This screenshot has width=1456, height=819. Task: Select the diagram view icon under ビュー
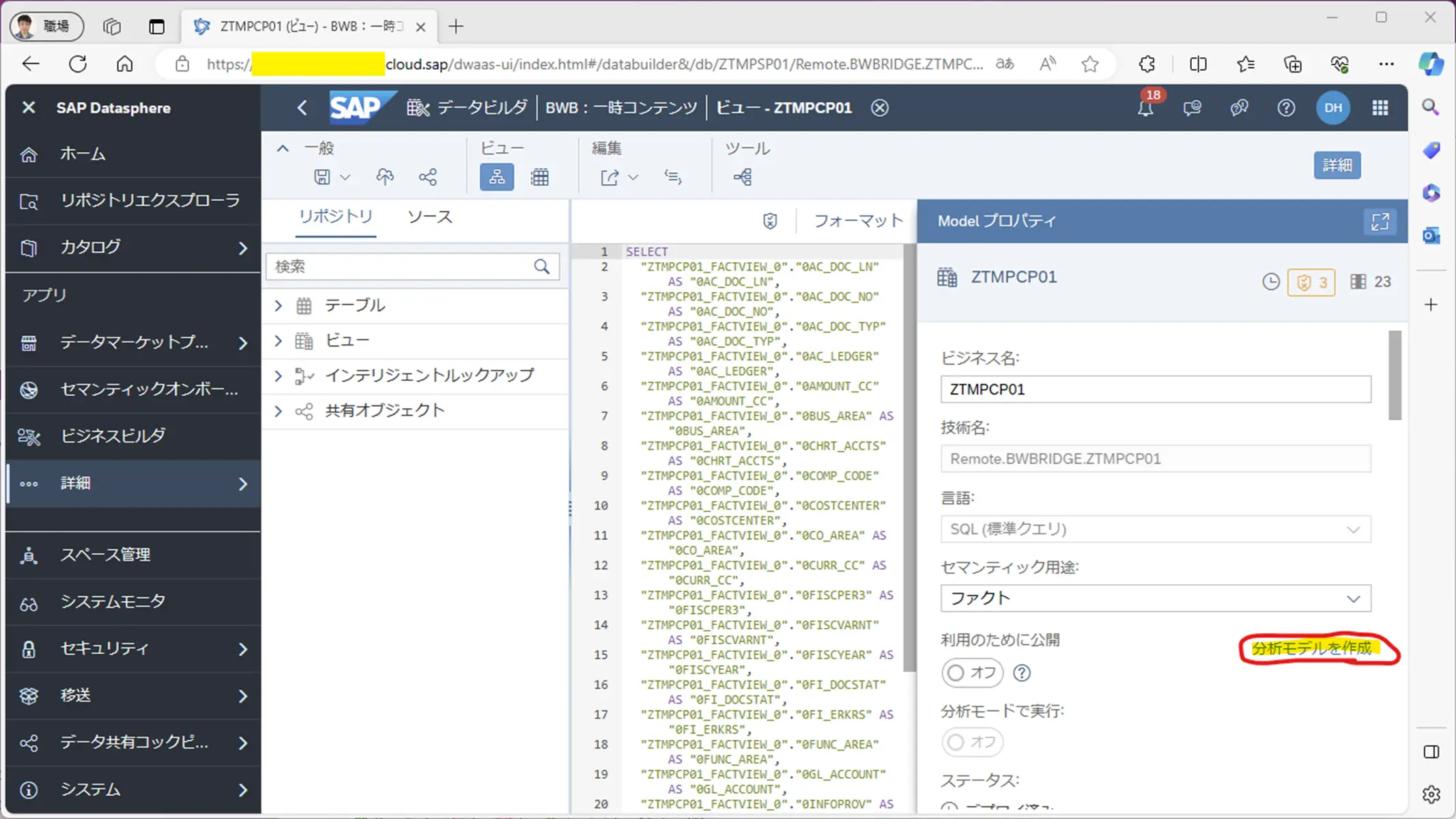pyautogui.click(x=497, y=177)
